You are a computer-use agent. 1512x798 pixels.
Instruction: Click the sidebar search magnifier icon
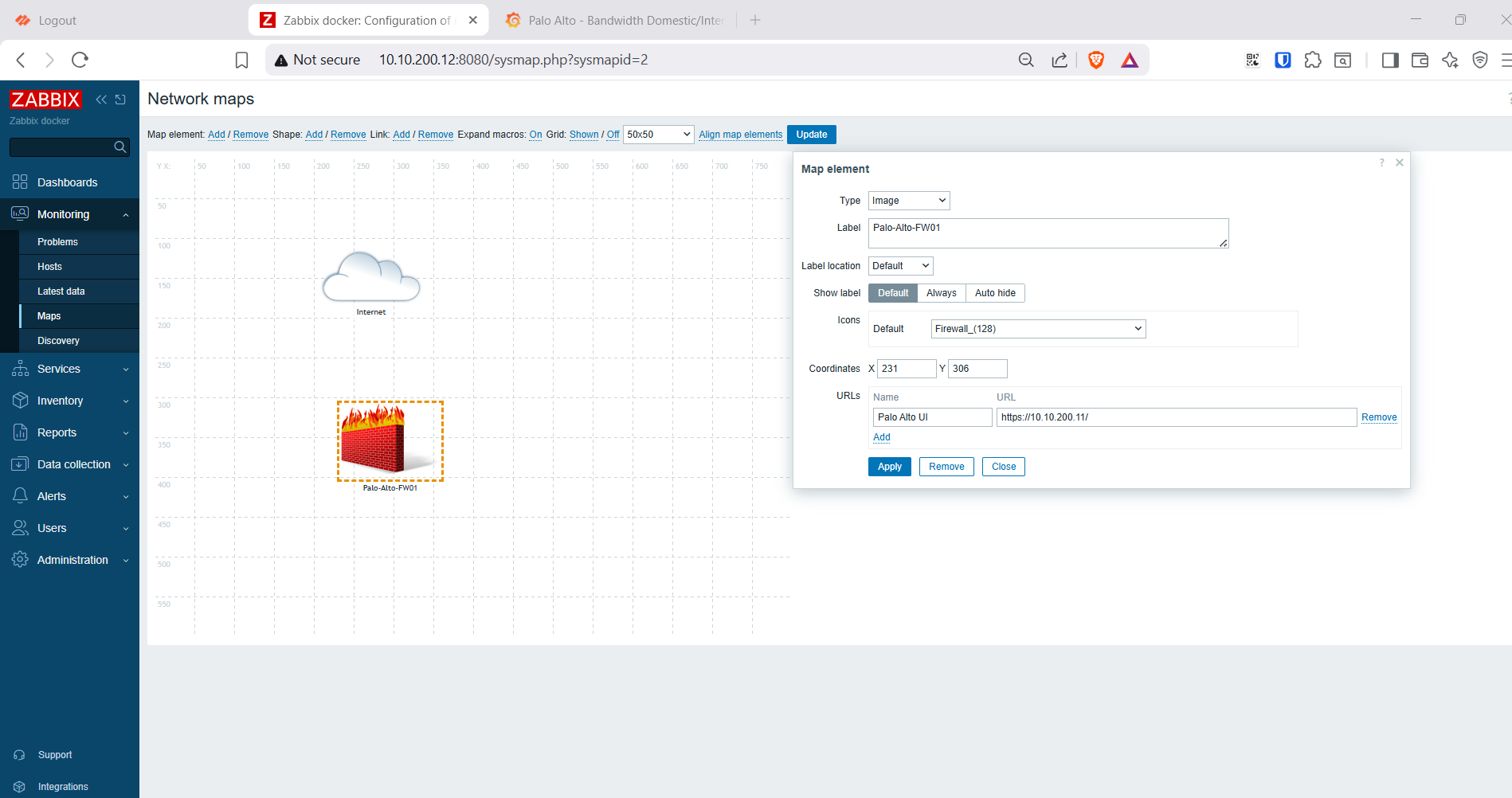(119, 147)
